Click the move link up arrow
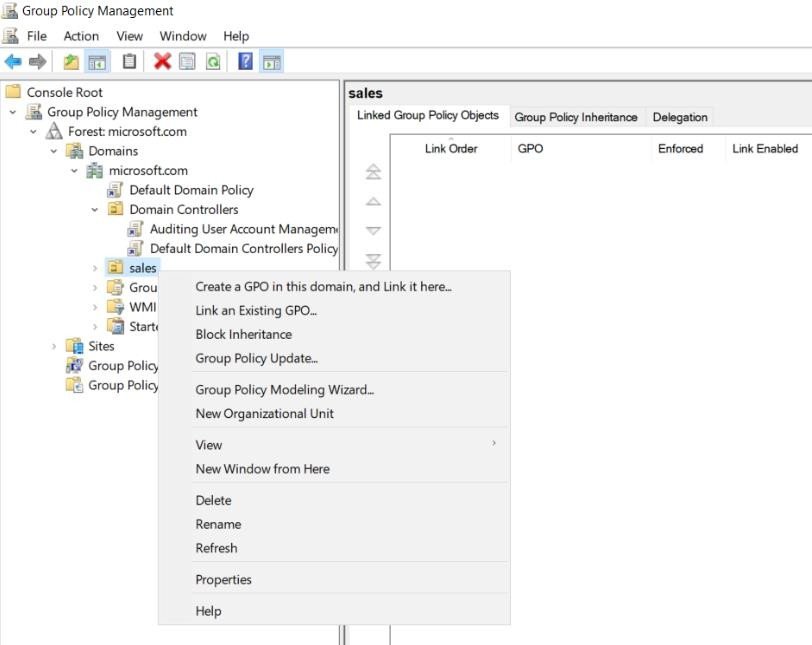The image size is (812, 645). tap(373, 201)
